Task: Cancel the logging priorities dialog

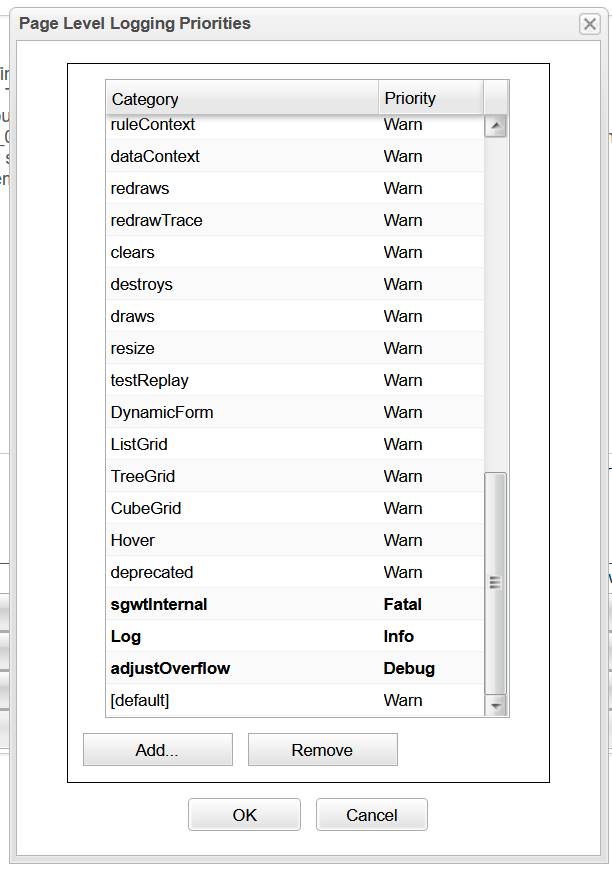Action: point(371,815)
